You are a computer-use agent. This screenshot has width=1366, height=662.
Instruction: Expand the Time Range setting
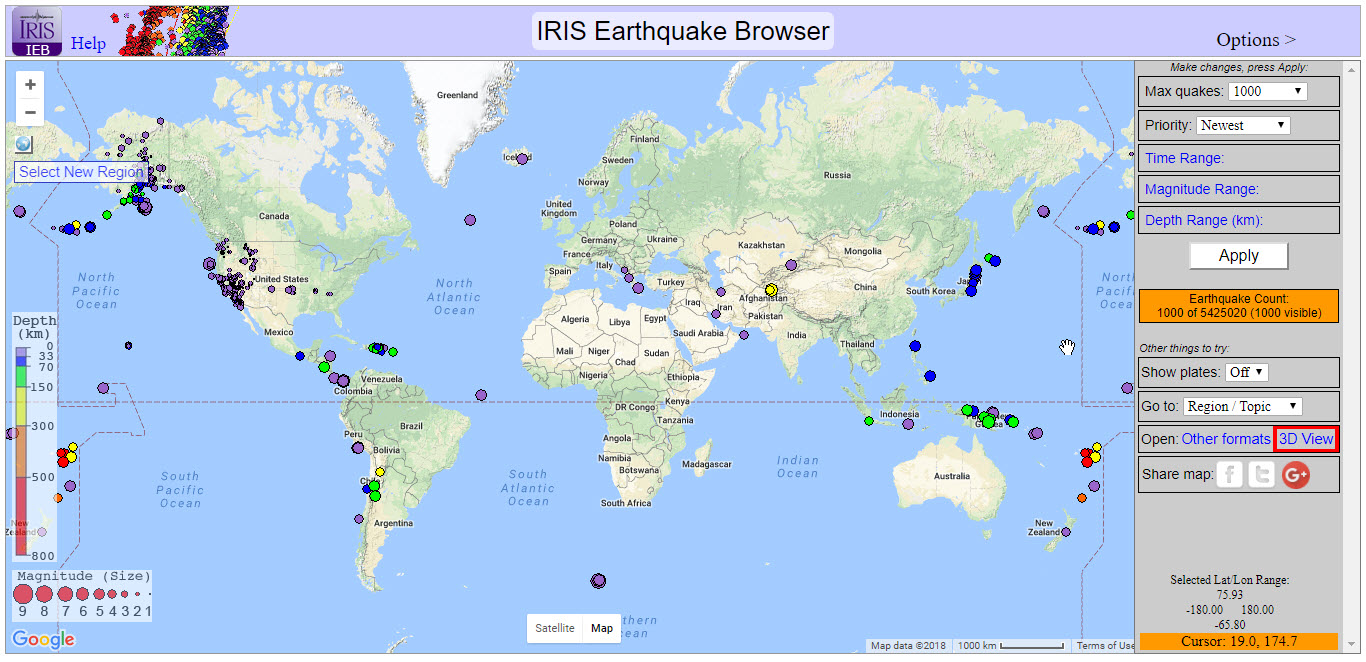[x=1184, y=158]
